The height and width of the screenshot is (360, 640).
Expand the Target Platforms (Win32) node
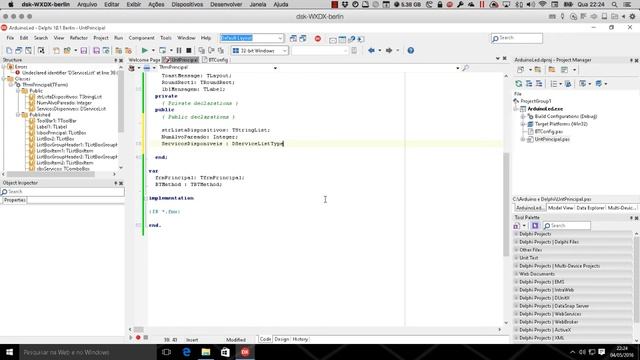(x=523, y=124)
